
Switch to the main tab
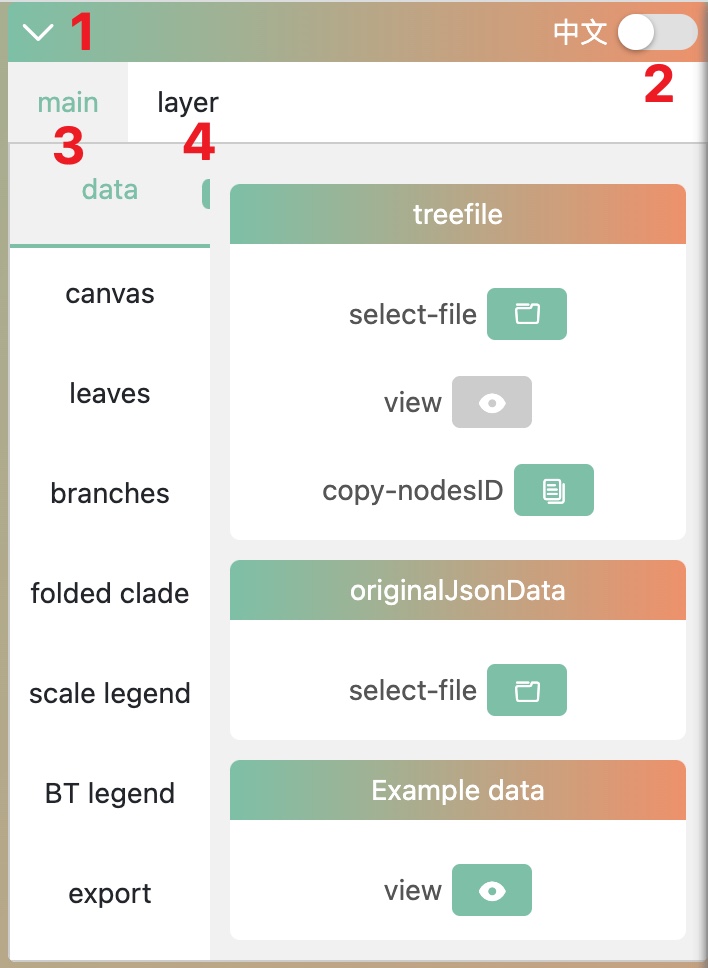coord(68,102)
